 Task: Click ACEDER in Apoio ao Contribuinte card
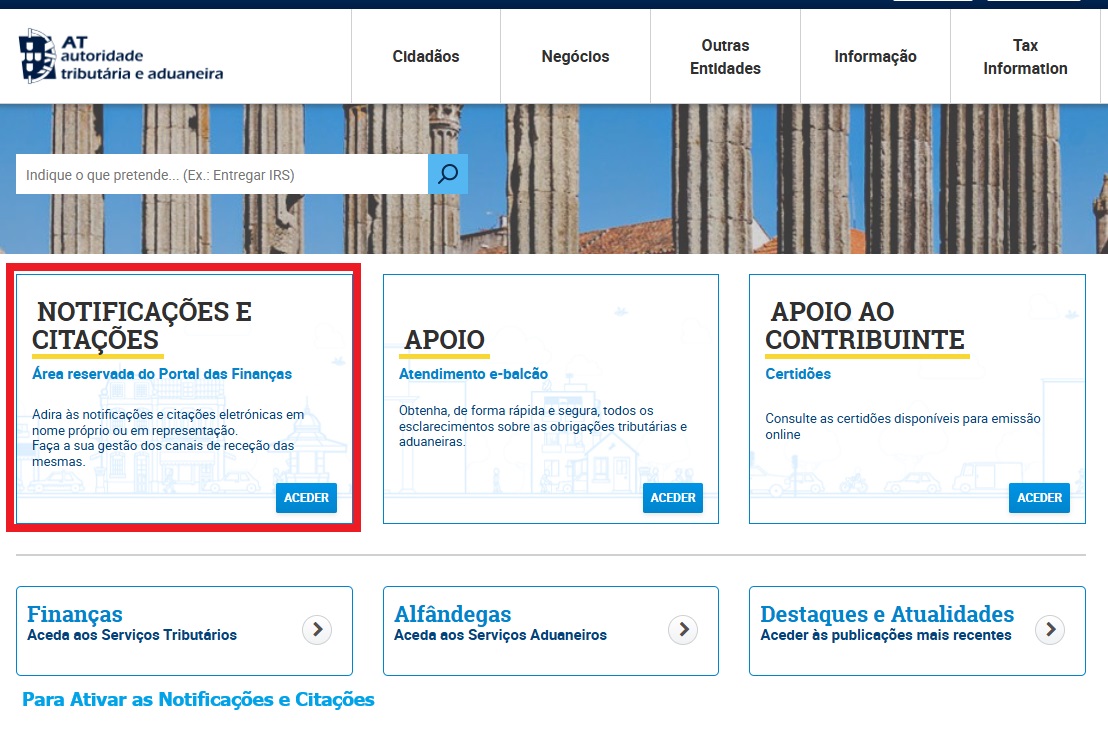pyautogui.click(x=1039, y=497)
